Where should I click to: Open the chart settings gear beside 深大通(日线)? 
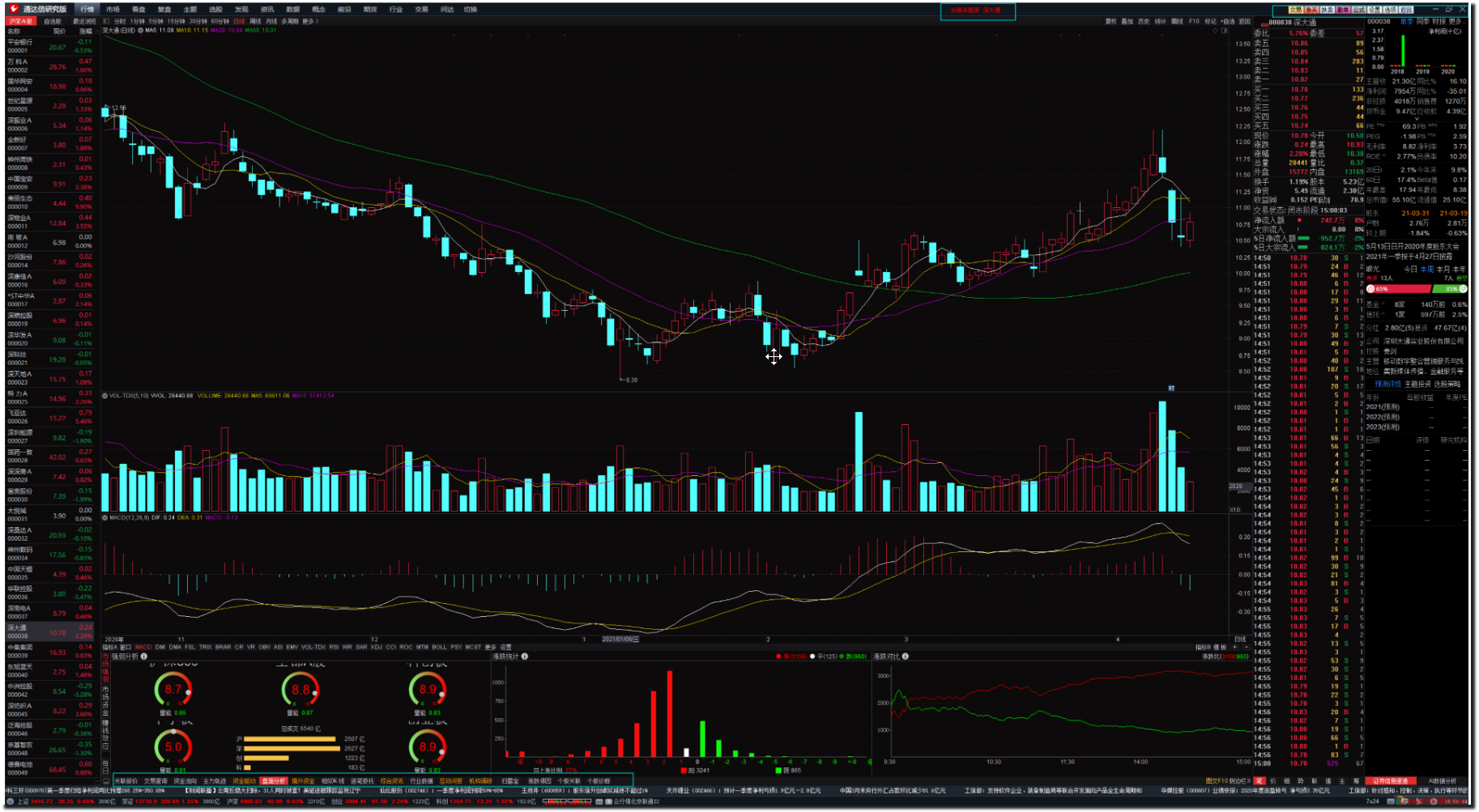[x=140, y=30]
